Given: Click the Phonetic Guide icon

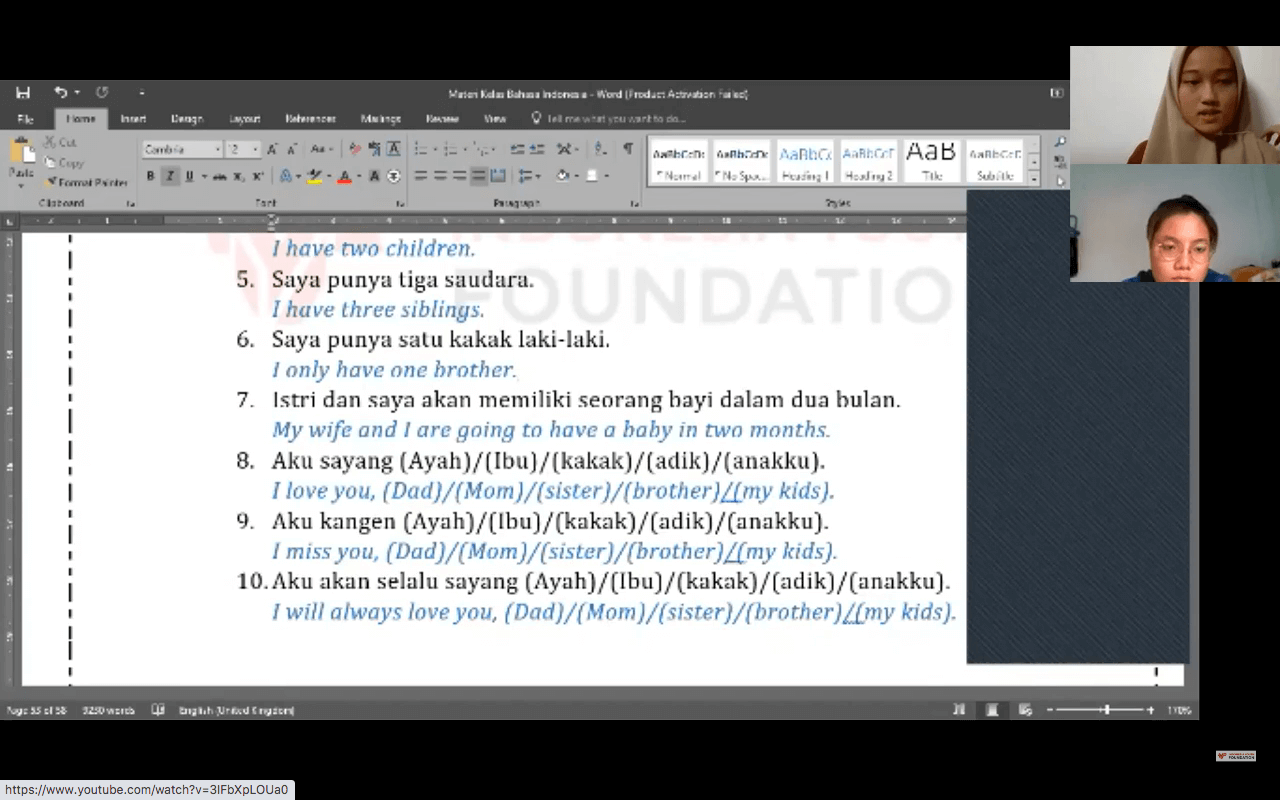Looking at the screenshot, I should (x=374, y=149).
